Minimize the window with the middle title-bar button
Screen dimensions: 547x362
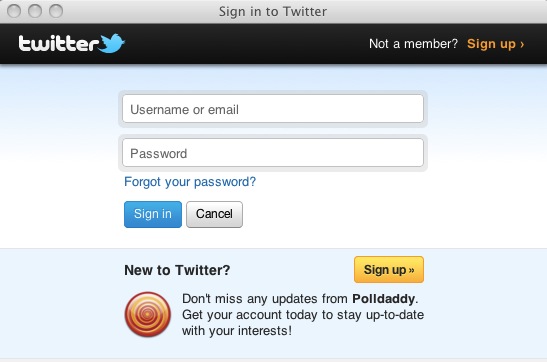click(35, 11)
